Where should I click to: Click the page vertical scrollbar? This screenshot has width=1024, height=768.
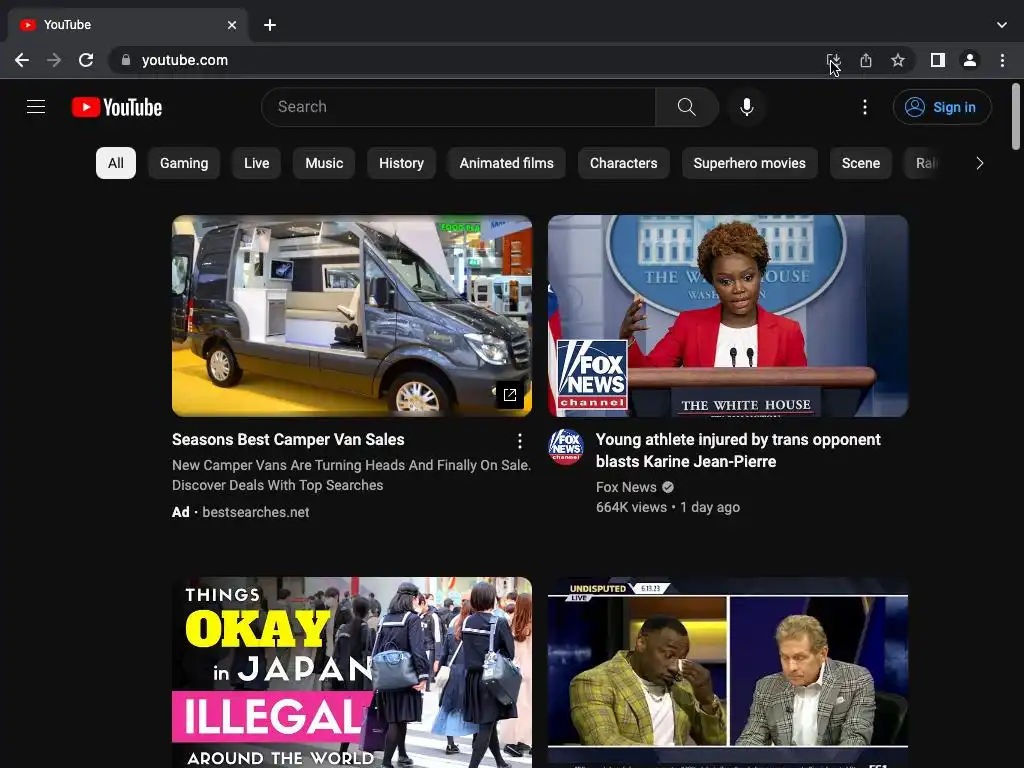[x=1016, y=116]
